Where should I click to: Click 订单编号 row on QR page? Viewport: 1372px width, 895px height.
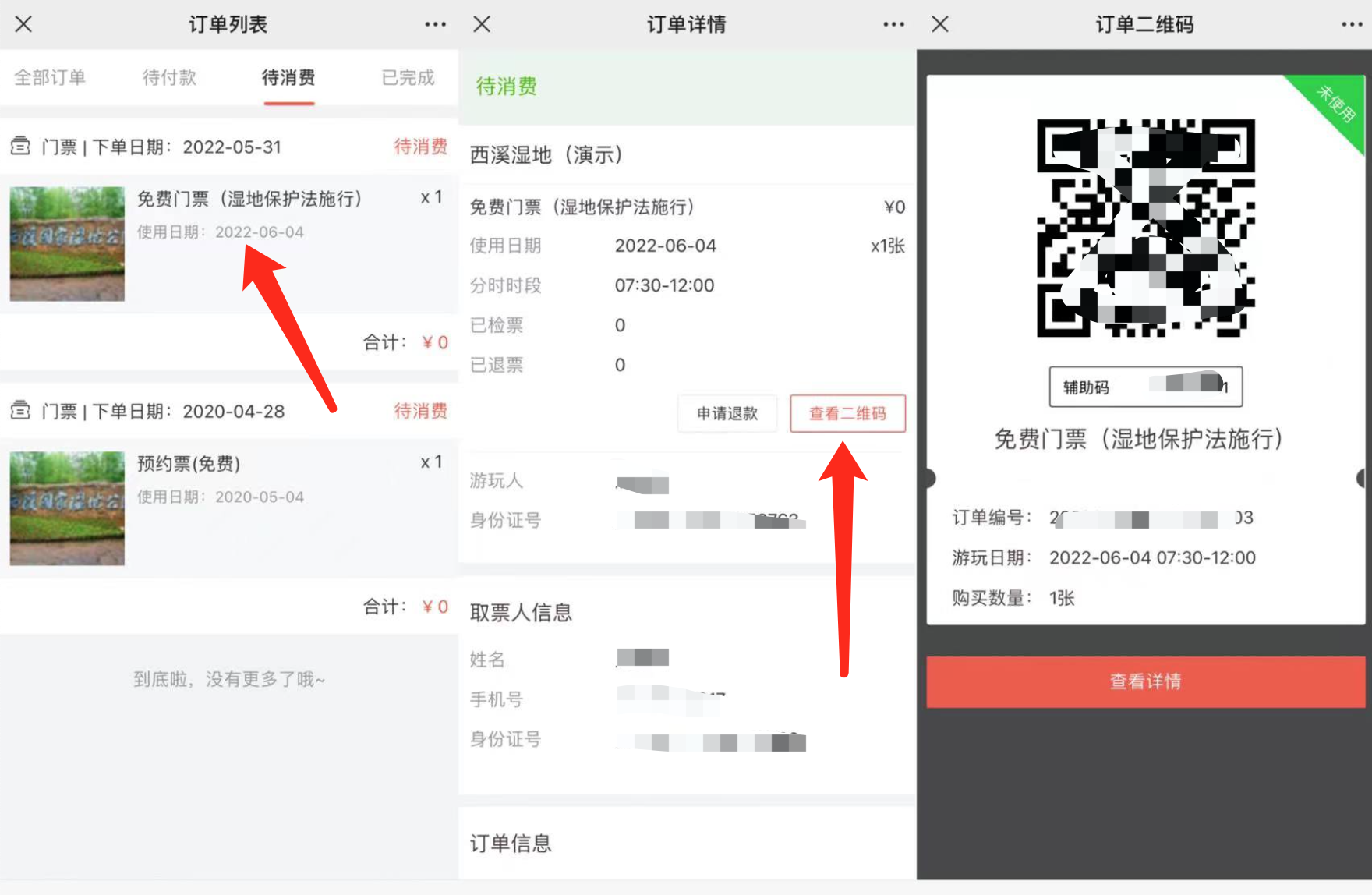pos(1102,518)
